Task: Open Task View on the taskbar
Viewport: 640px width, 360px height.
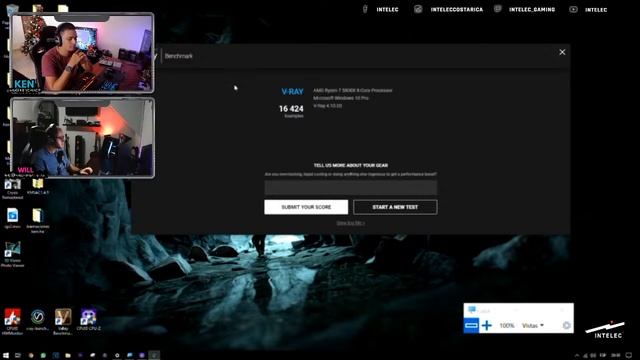Action: tap(18, 355)
